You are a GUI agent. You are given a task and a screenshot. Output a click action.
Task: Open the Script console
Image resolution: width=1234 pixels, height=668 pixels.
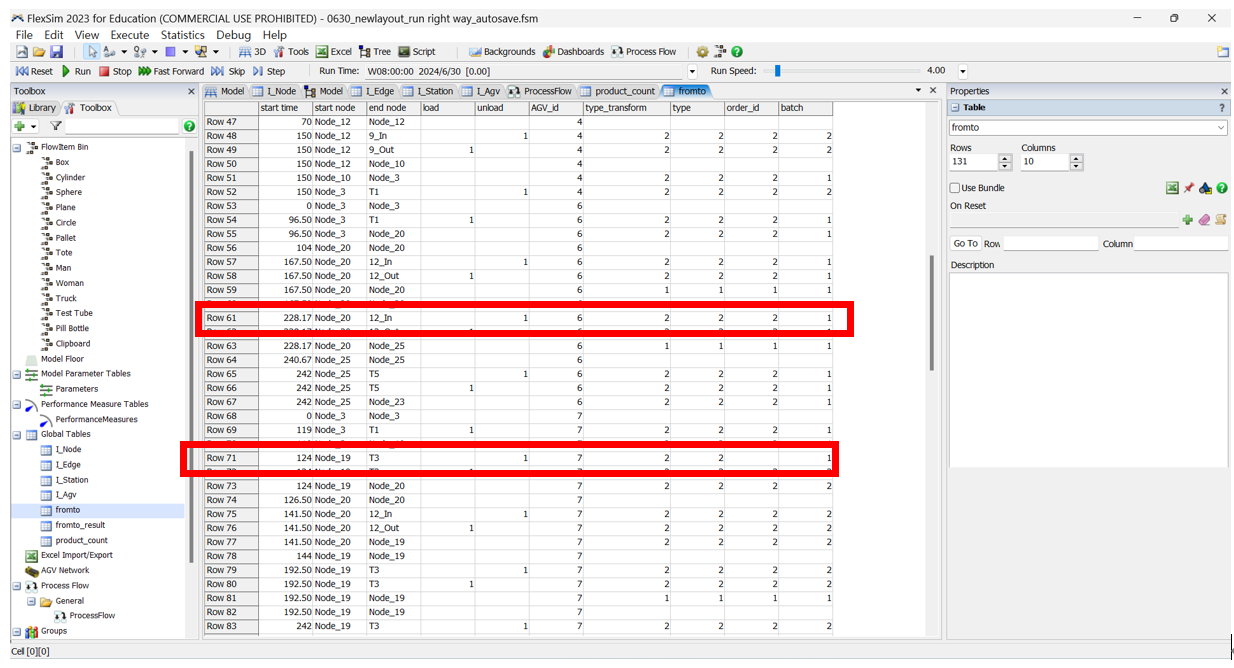[417, 52]
